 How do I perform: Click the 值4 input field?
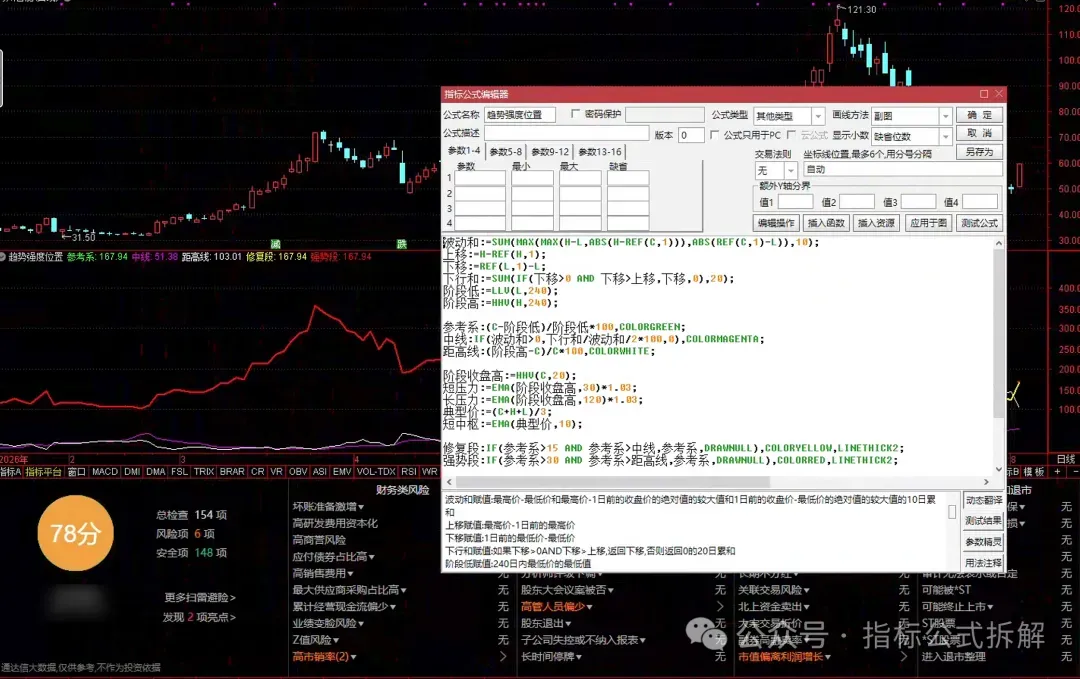coord(979,202)
